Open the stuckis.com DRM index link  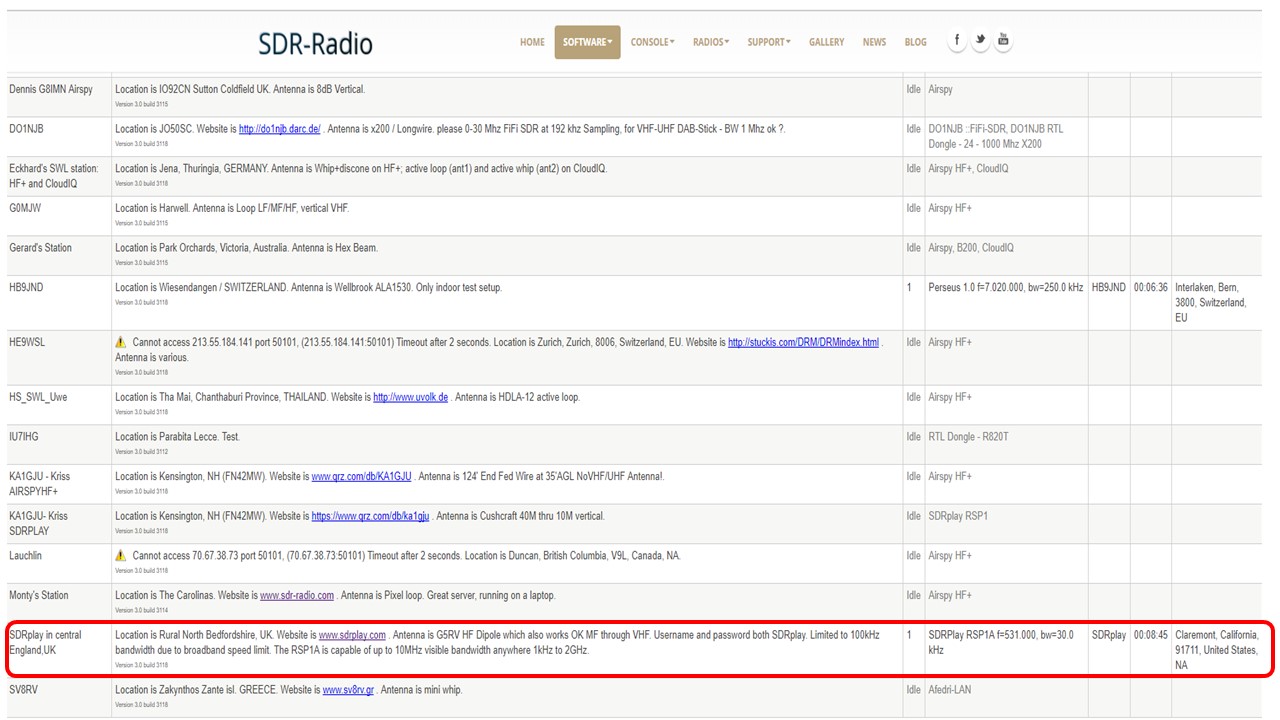[x=804, y=342]
